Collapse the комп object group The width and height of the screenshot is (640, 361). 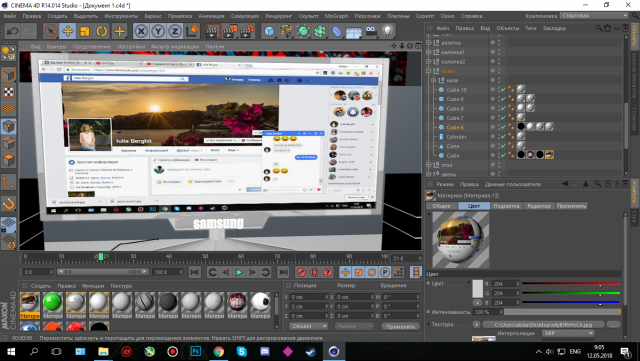click(x=429, y=71)
